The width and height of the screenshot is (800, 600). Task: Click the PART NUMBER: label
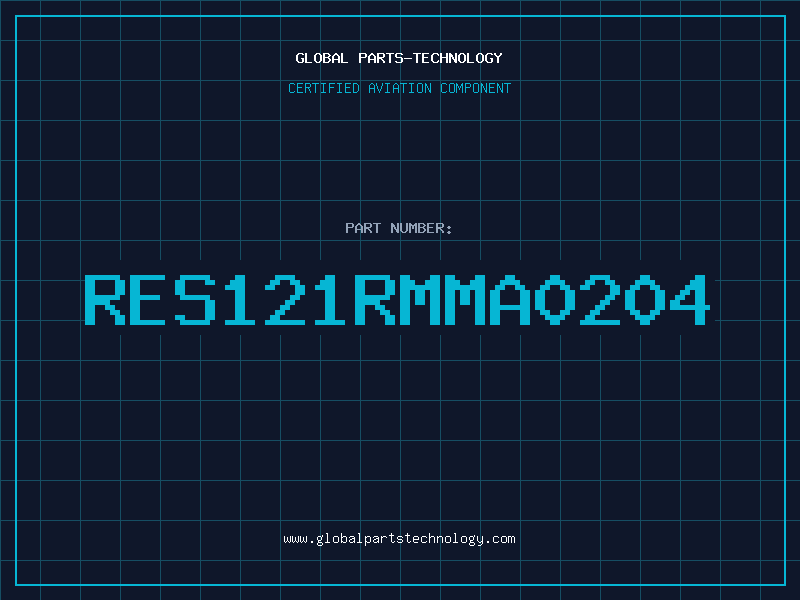[399, 228]
